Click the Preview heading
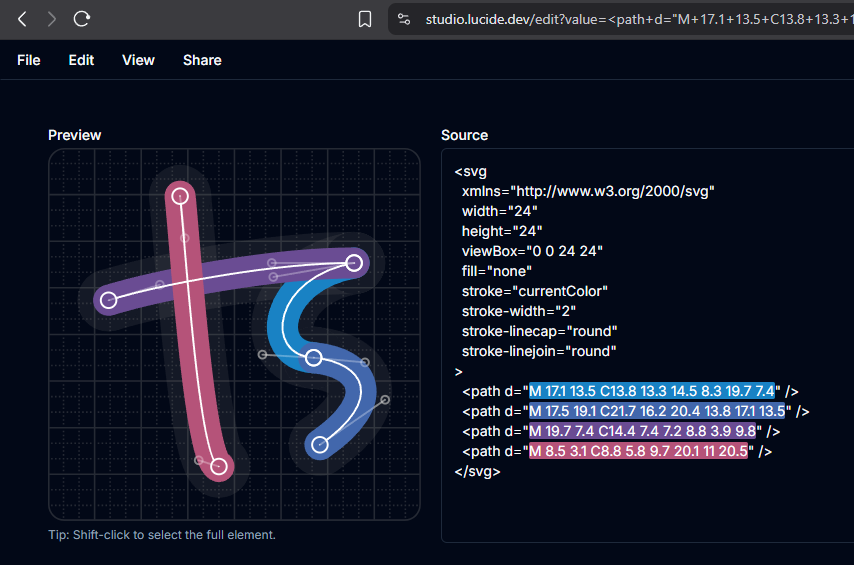This screenshot has height=565, width=854. point(75,135)
